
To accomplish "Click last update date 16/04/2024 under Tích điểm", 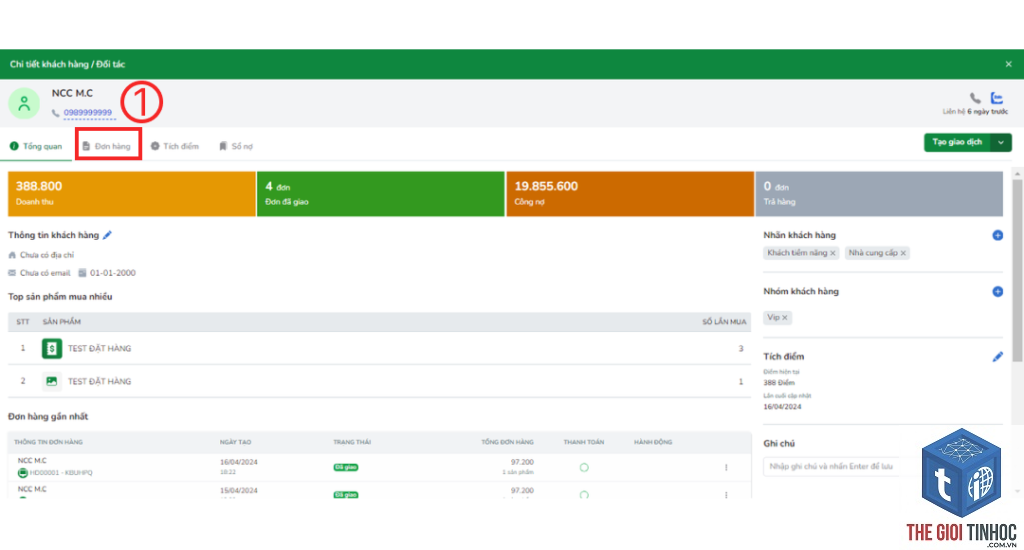I will pos(782,406).
